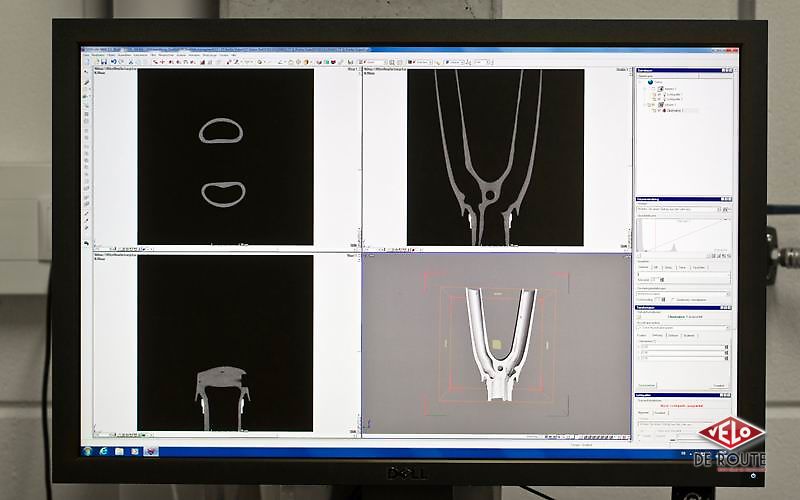This screenshot has width=800, height=500.
Task: Select the first light source row in scene tree
Action: coord(673,94)
